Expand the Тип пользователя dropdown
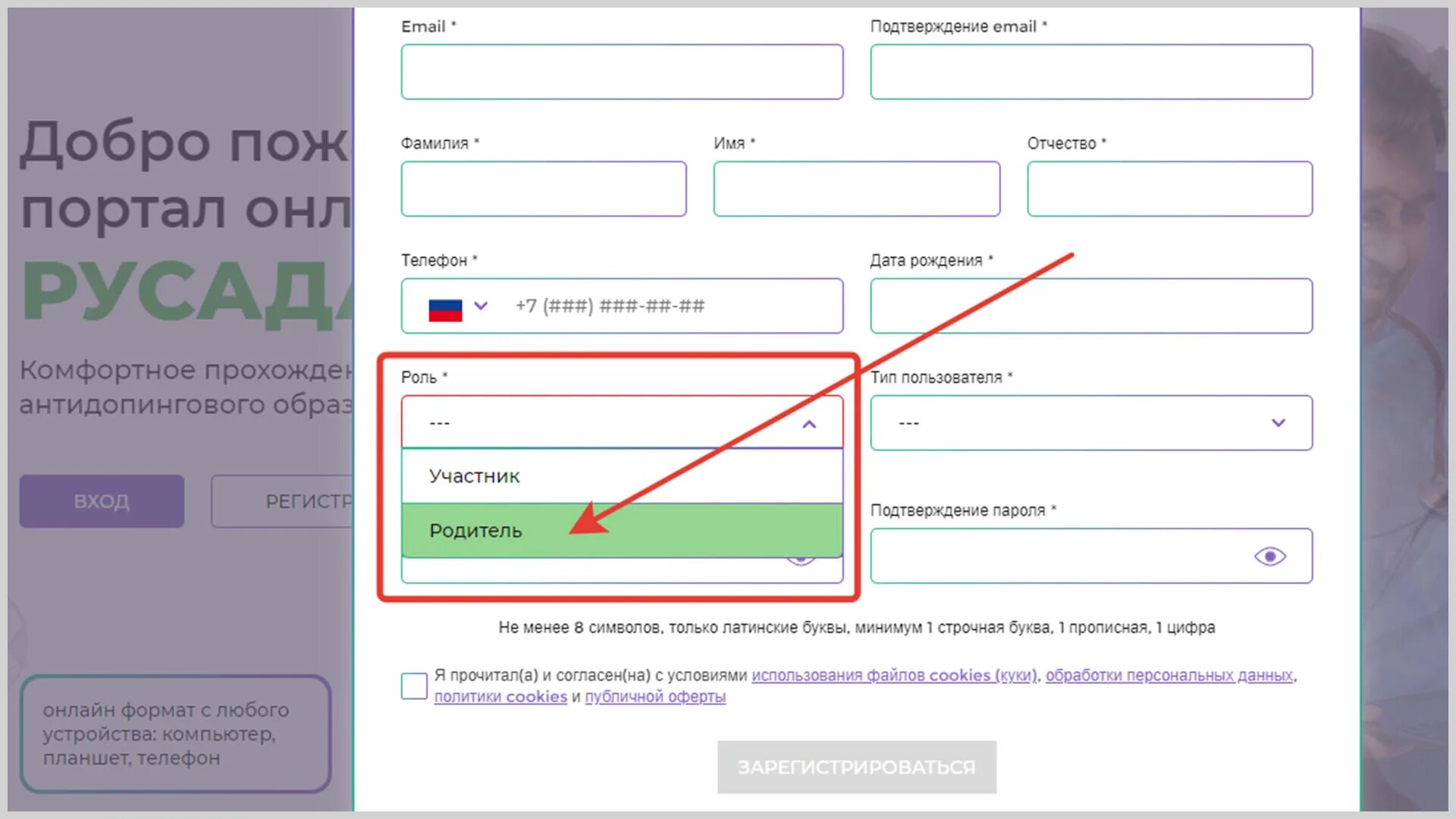This screenshot has width=1456, height=819. (1278, 423)
